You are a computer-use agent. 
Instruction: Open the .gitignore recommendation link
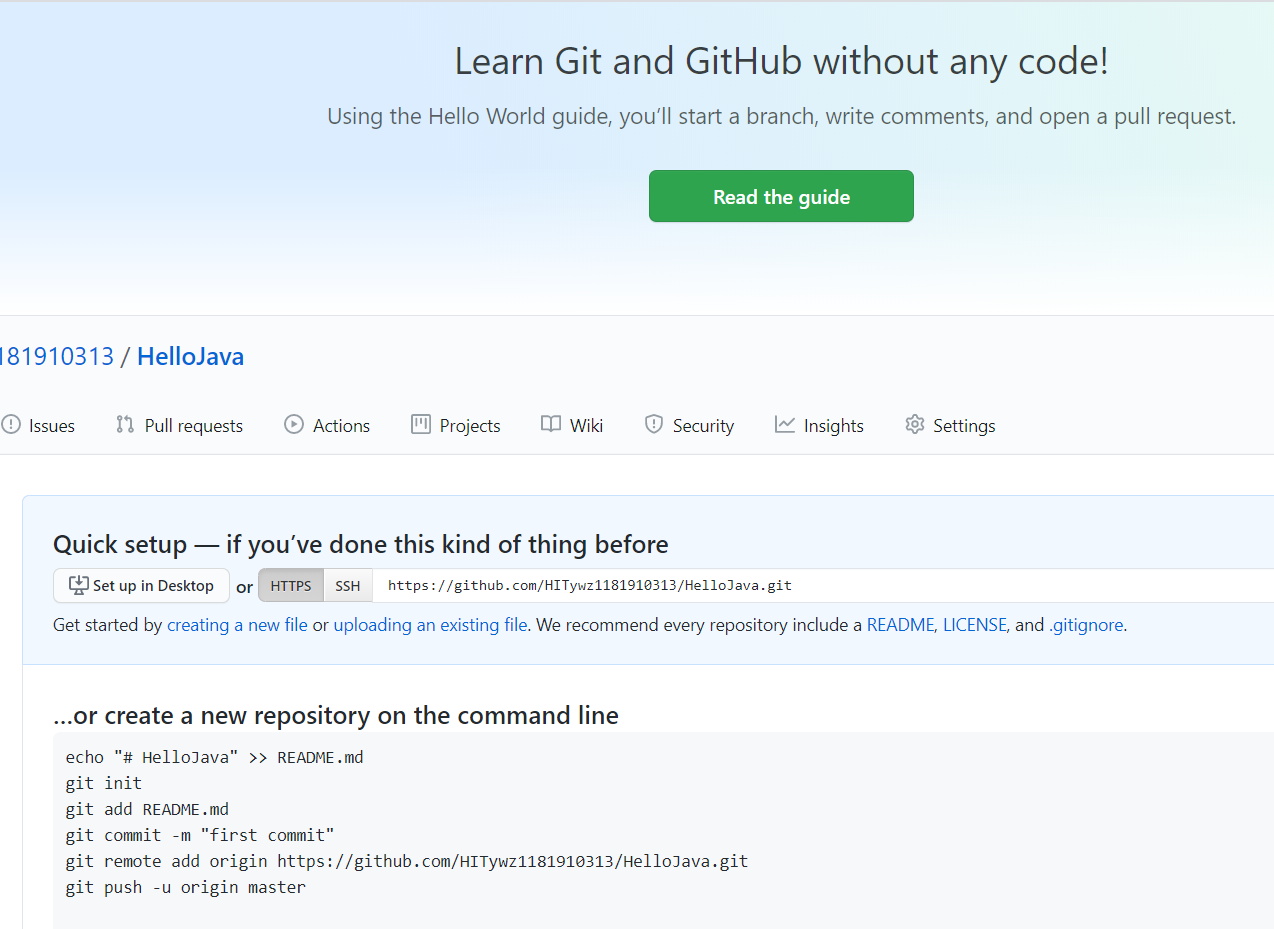(1086, 625)
